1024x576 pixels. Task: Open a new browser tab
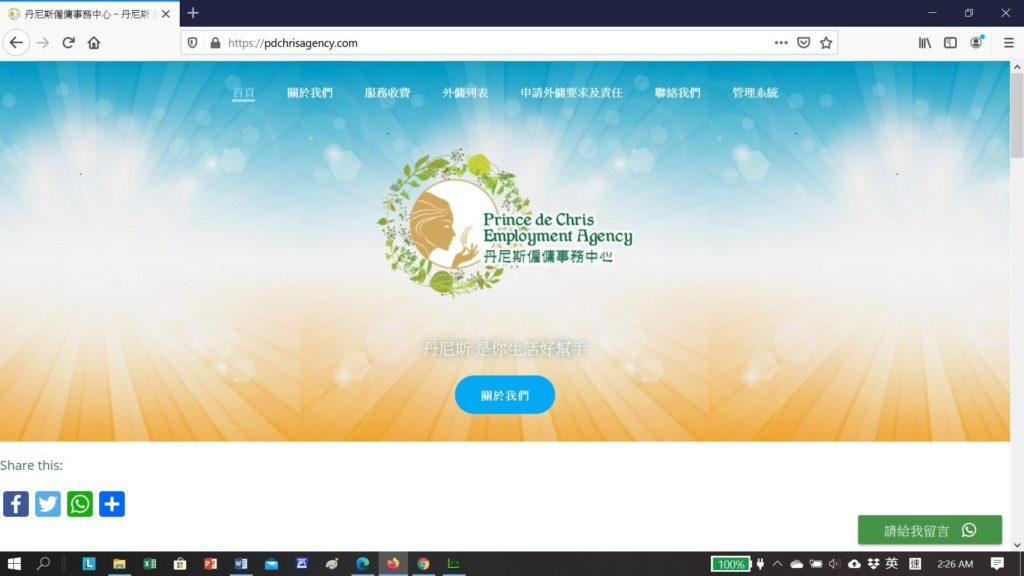tap(193, 13)
